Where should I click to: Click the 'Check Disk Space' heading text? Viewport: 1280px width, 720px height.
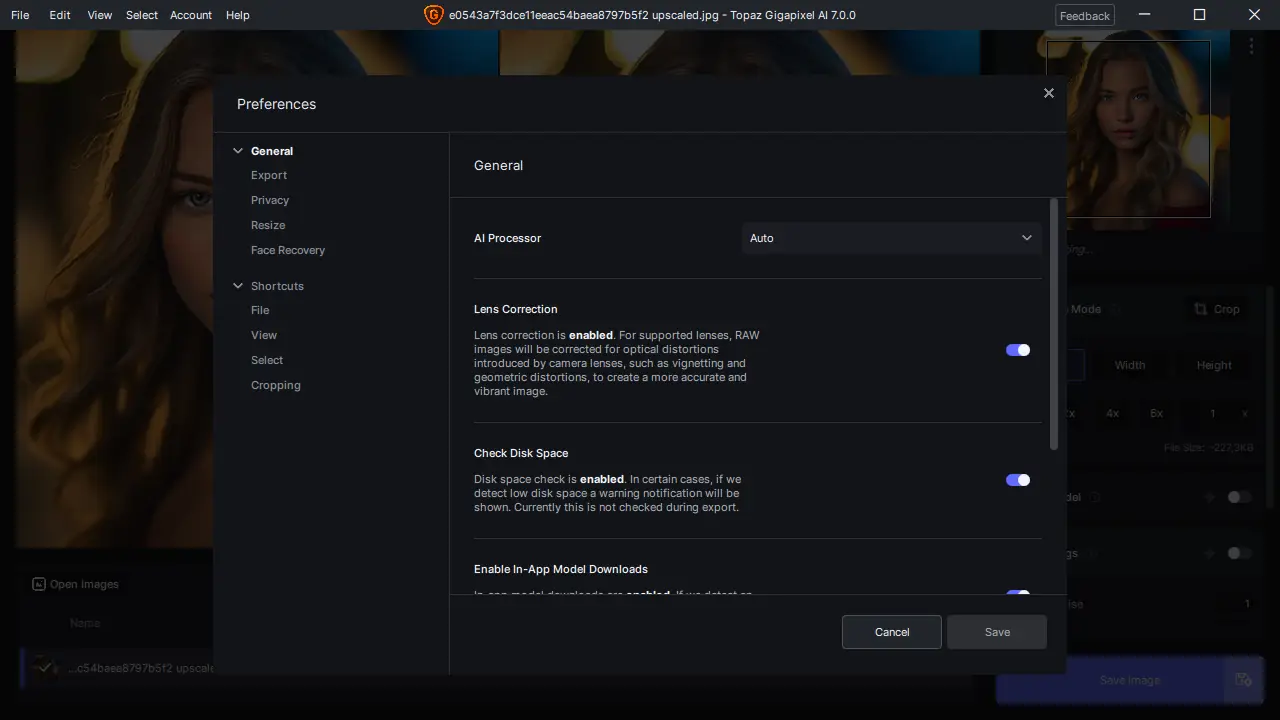click(521, 453)
